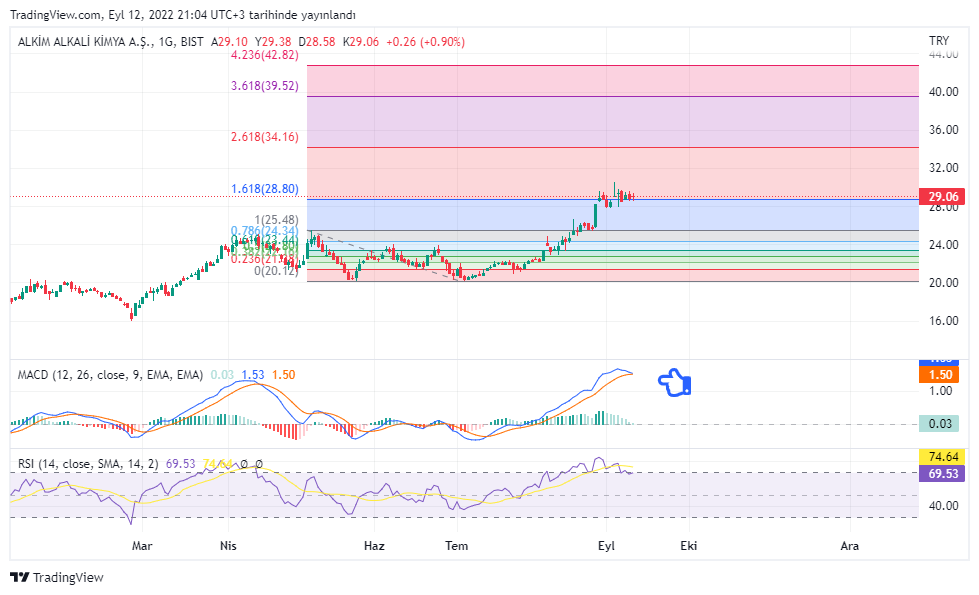
Task: Click the 40.00 label on RSI axis
Action: click(x=943, y=506)
